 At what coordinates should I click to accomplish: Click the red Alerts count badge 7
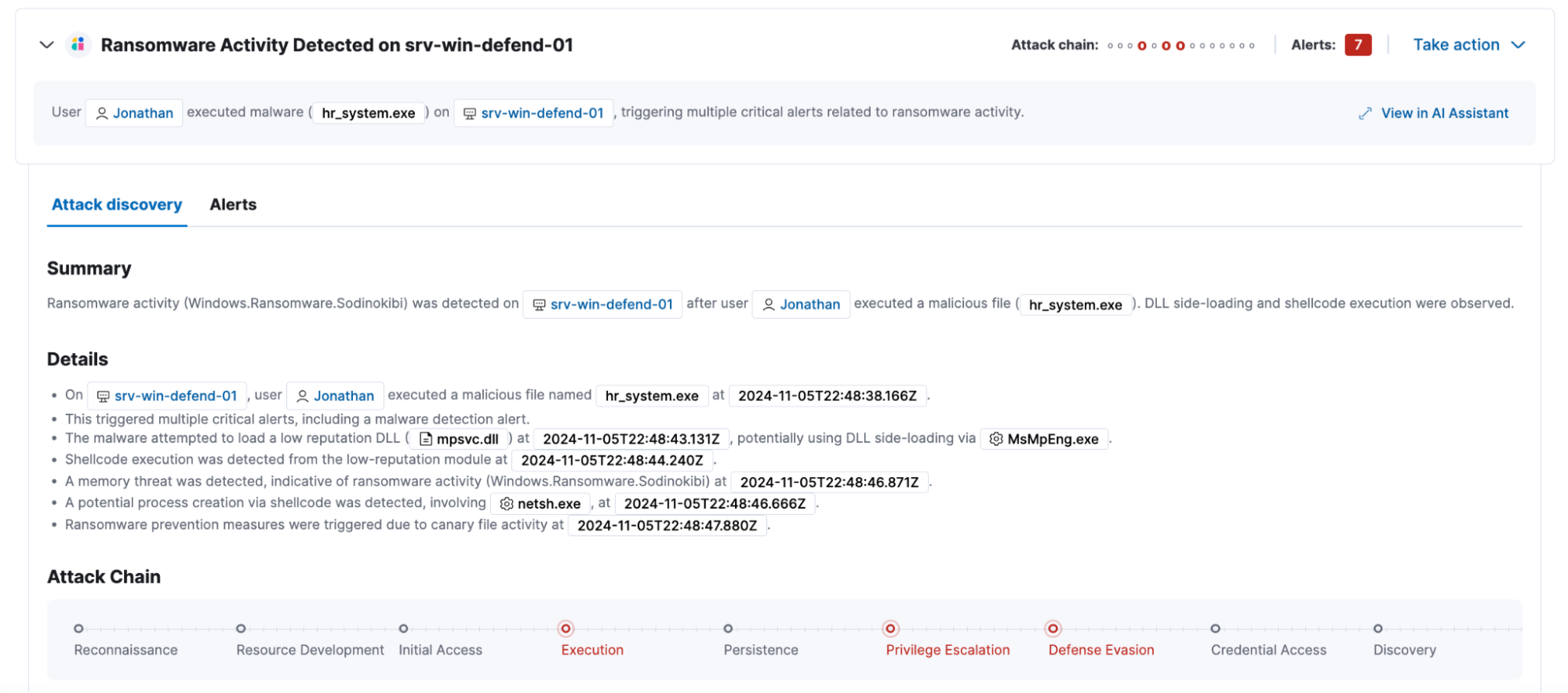pos(1358,45)
